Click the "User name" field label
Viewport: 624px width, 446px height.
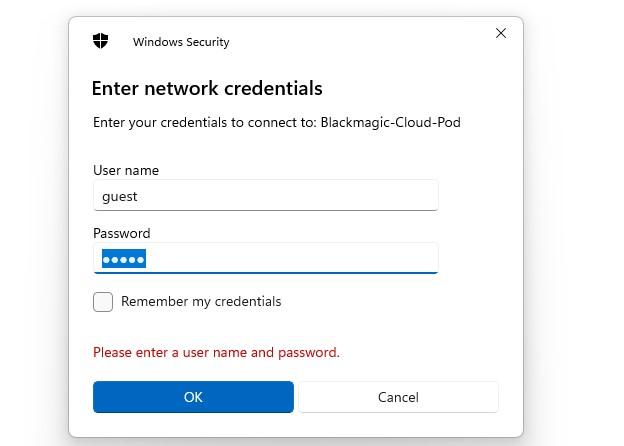tap(126, 170)
